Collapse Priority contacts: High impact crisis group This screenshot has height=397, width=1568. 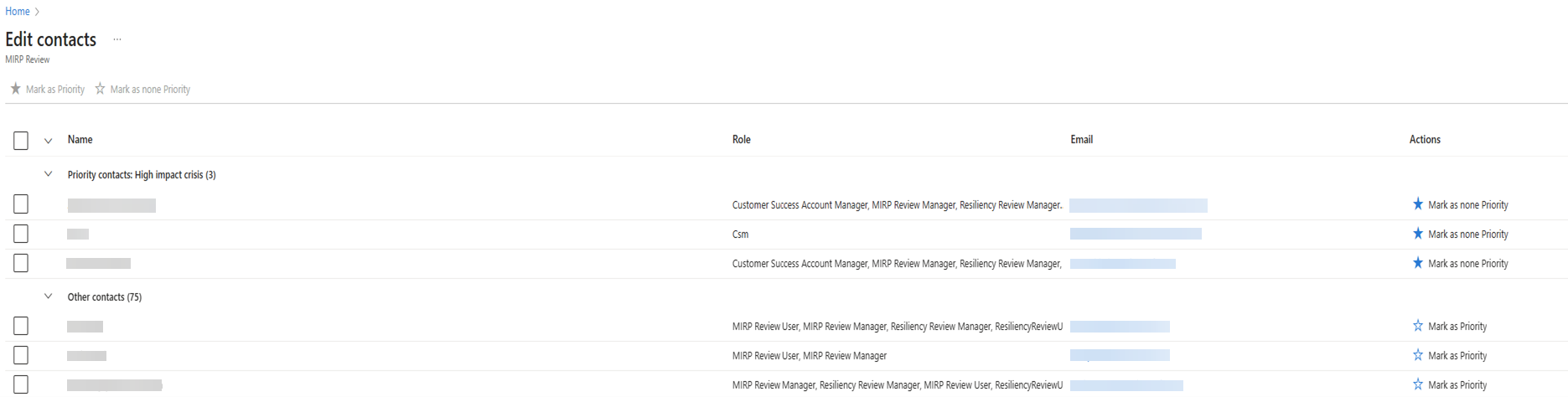[48, 174]
